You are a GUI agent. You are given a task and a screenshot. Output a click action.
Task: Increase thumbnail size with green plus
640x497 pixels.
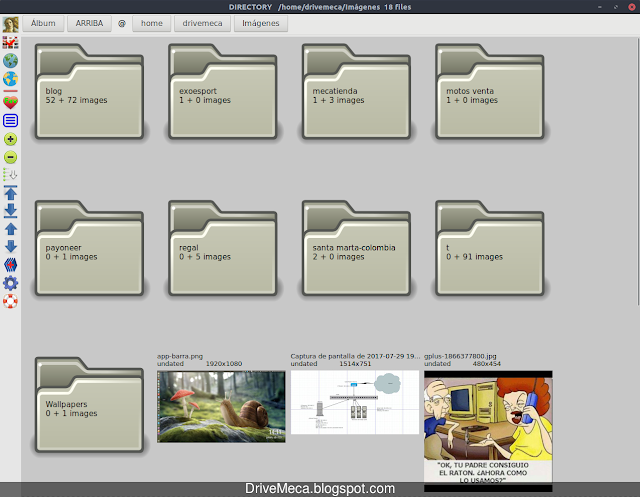pos(11,139)
